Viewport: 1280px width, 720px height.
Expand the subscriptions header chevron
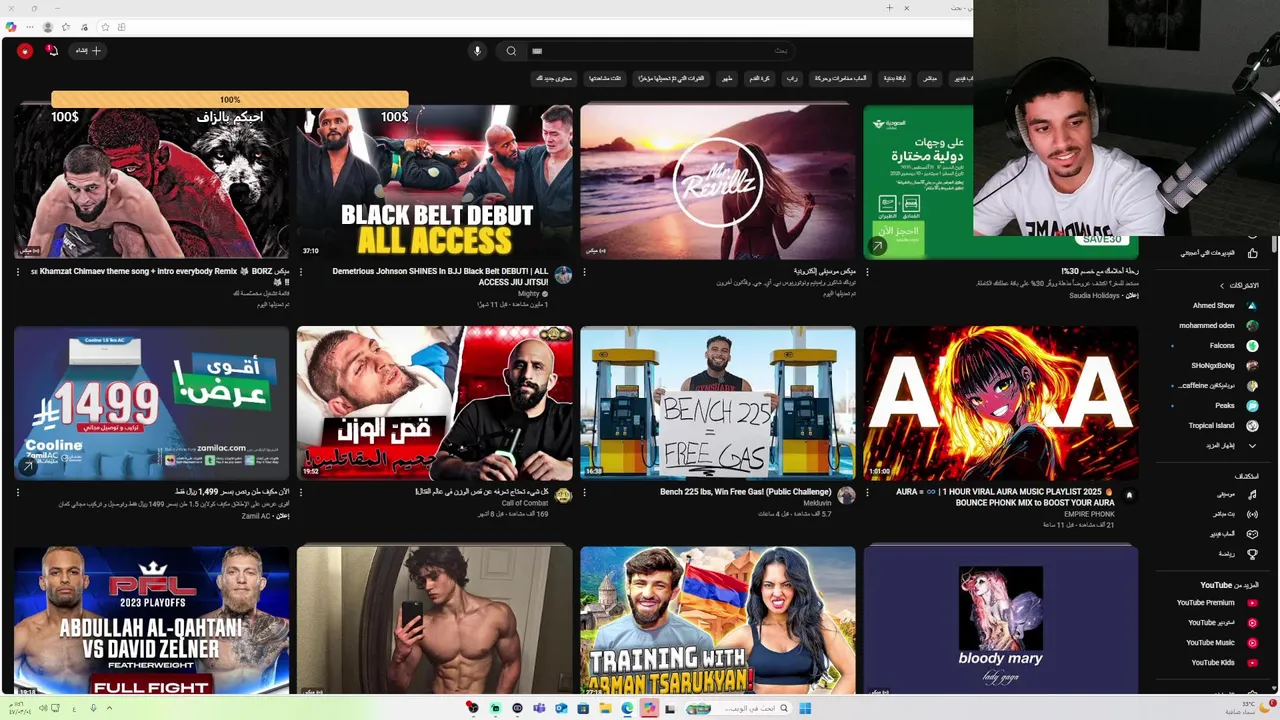[1221, 286]
